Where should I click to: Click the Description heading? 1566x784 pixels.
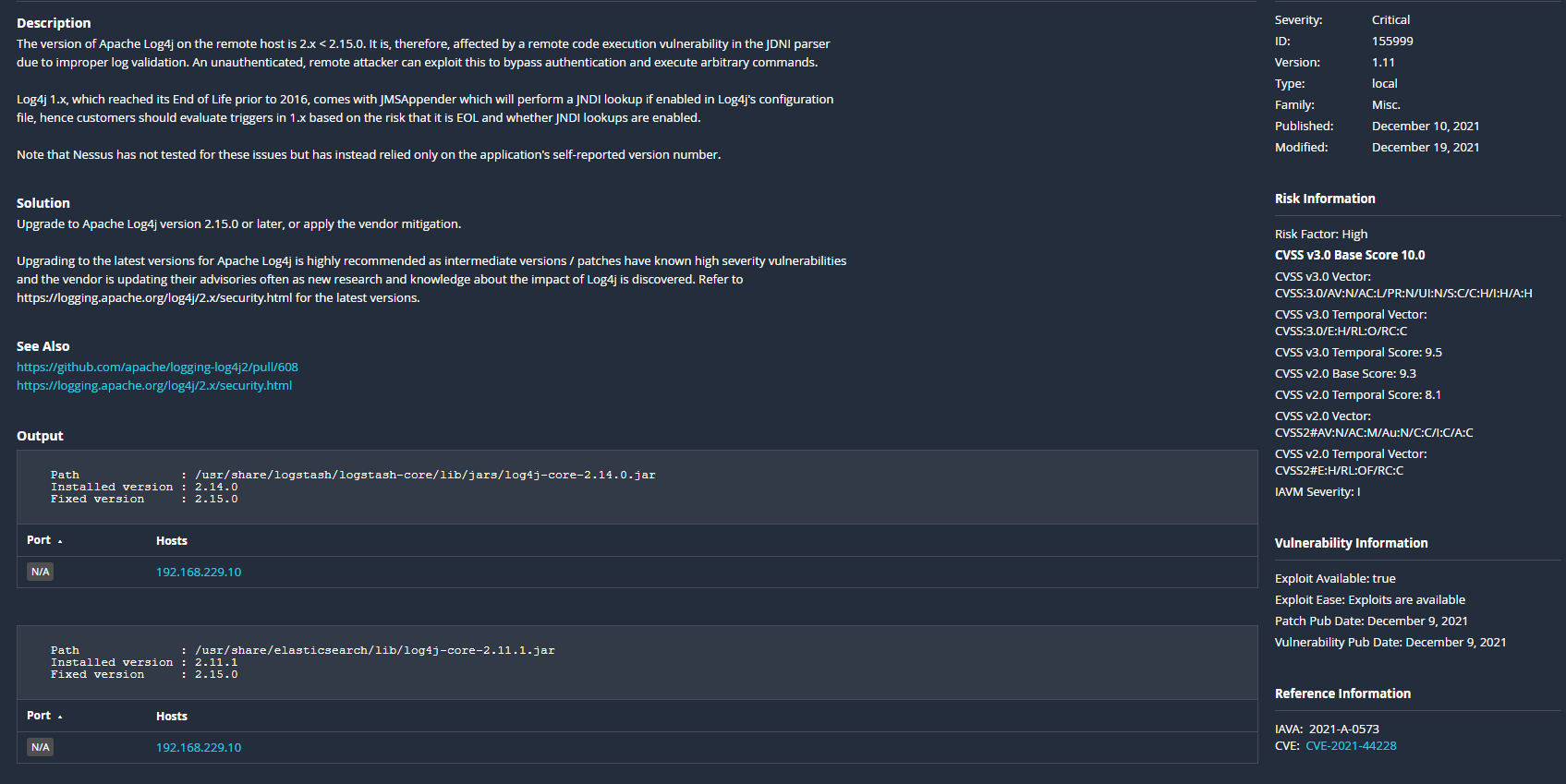pos(54,23)
